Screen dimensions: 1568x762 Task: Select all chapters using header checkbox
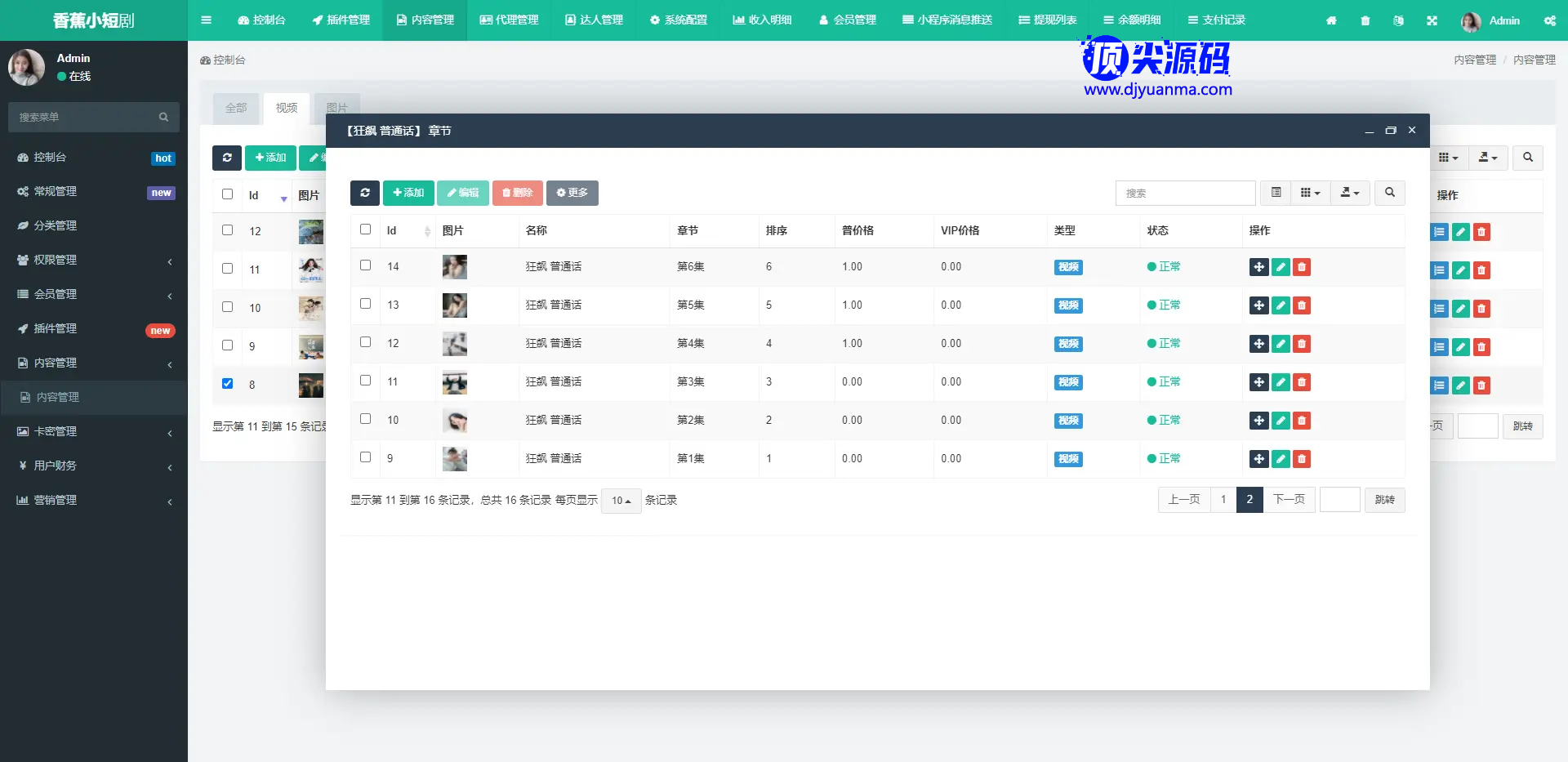click(x=365, y=229)
